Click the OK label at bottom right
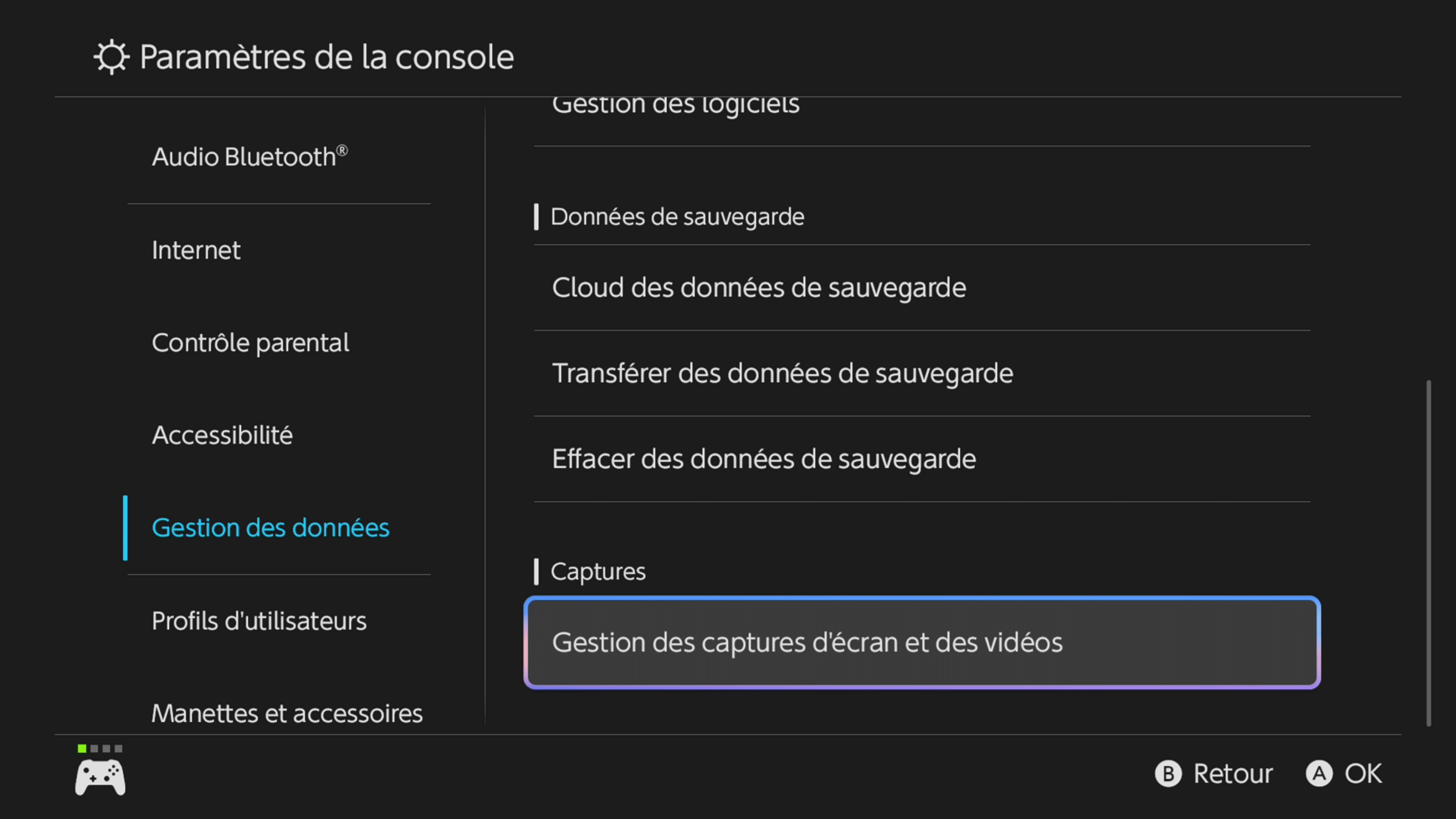 (x=1362, y=774)
